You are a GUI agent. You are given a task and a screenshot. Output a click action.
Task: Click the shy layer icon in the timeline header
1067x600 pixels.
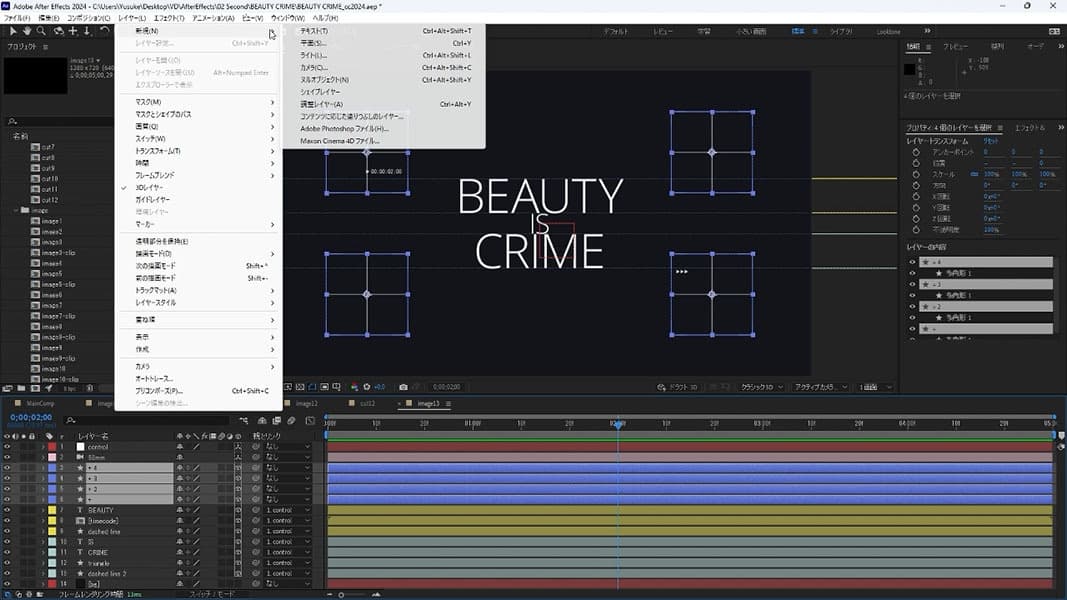click(x=262, y=421)
